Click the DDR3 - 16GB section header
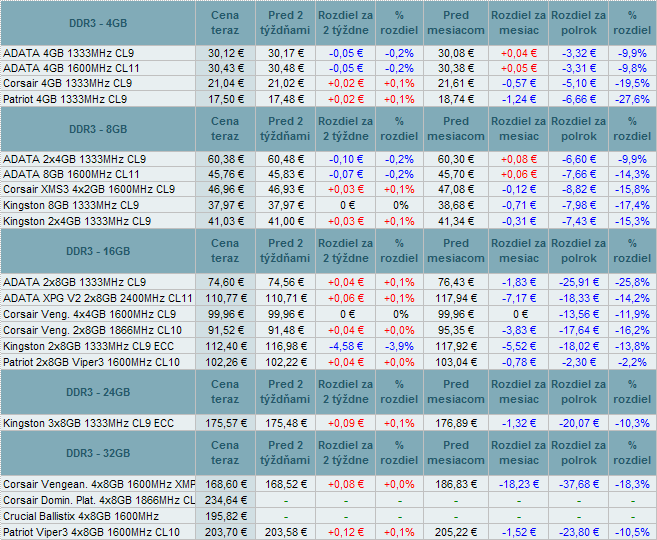The height and width of the screenshot is (540, 657). click(x=98, y=251)
